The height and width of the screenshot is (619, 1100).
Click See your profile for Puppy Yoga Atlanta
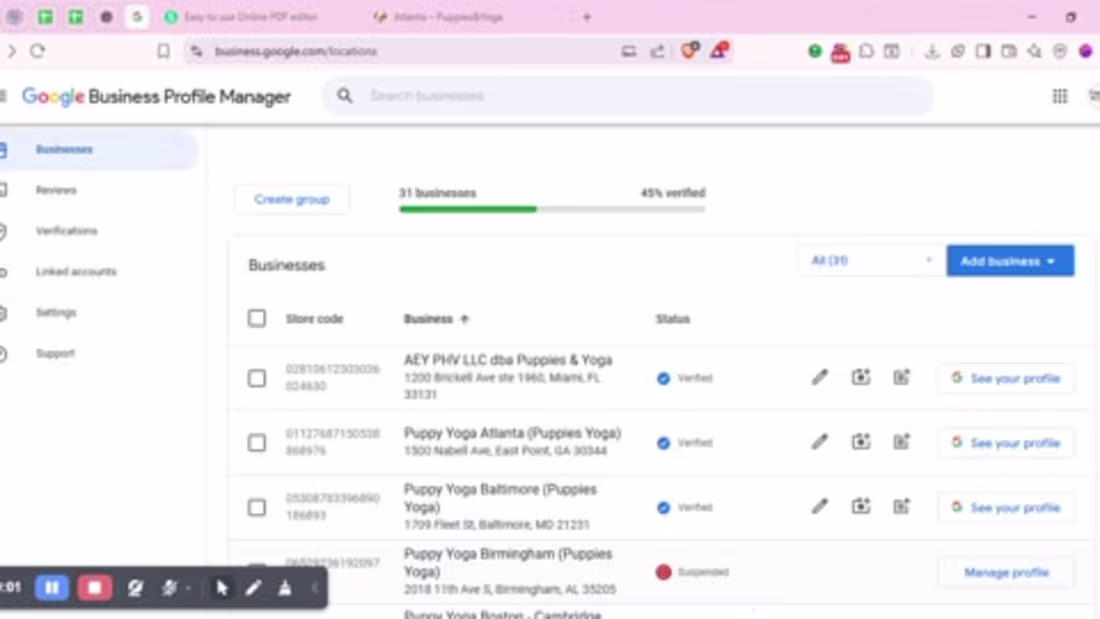point(1005,442)
